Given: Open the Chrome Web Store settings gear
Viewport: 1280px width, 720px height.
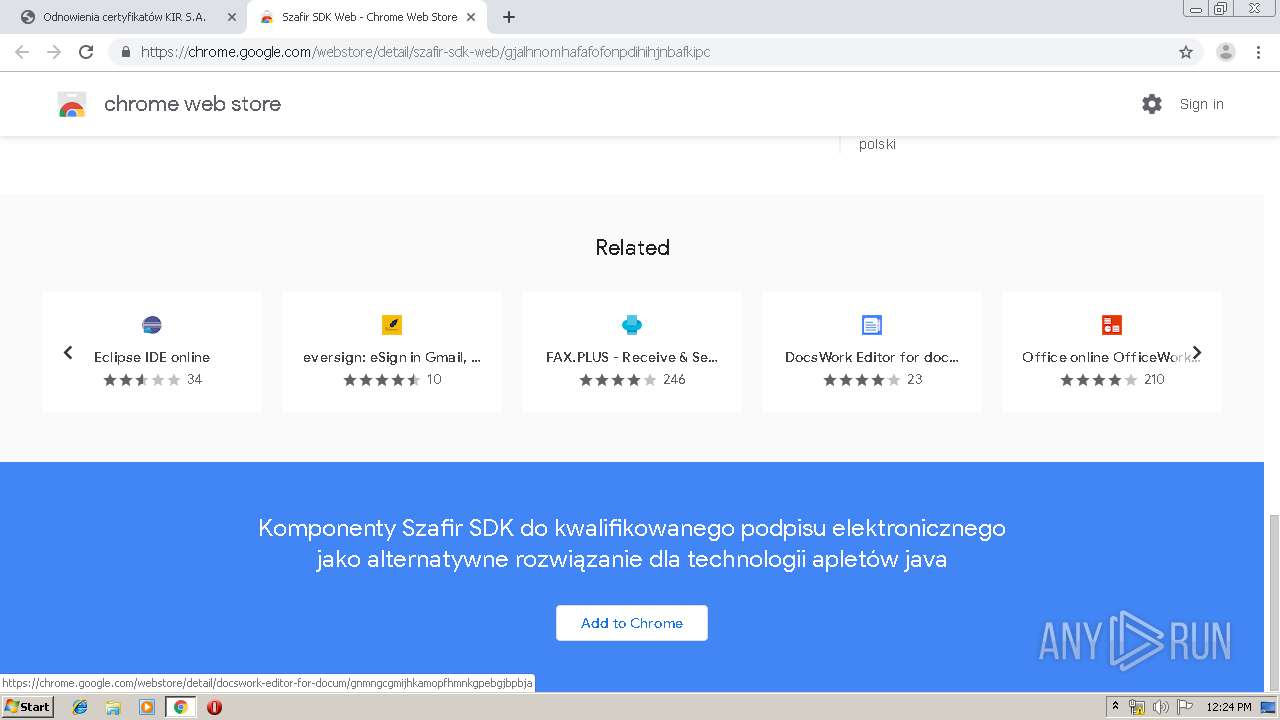Looking at the screenshot, I should [x=1152, y=104].
